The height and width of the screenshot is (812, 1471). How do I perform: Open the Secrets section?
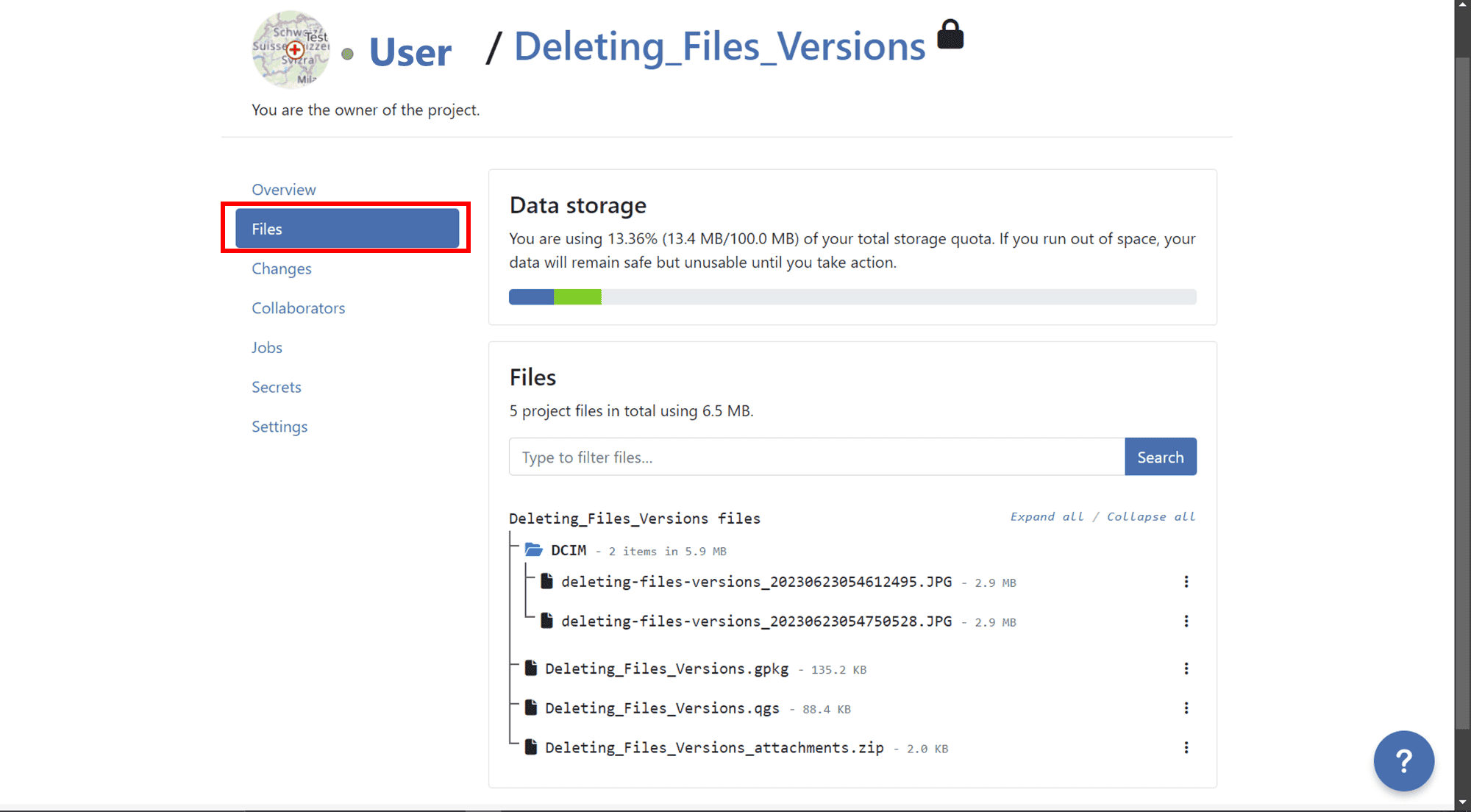[x=277, y=387]
